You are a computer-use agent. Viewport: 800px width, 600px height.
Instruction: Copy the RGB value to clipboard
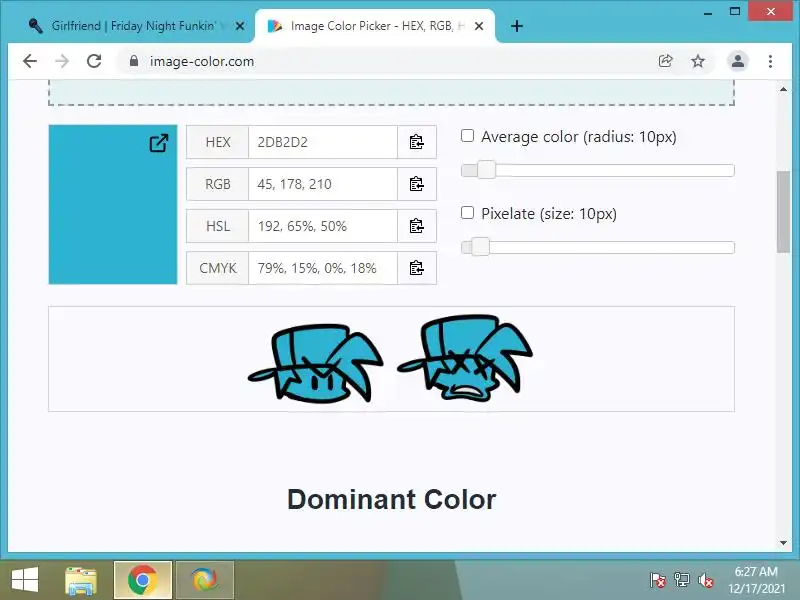coord(417,184)
